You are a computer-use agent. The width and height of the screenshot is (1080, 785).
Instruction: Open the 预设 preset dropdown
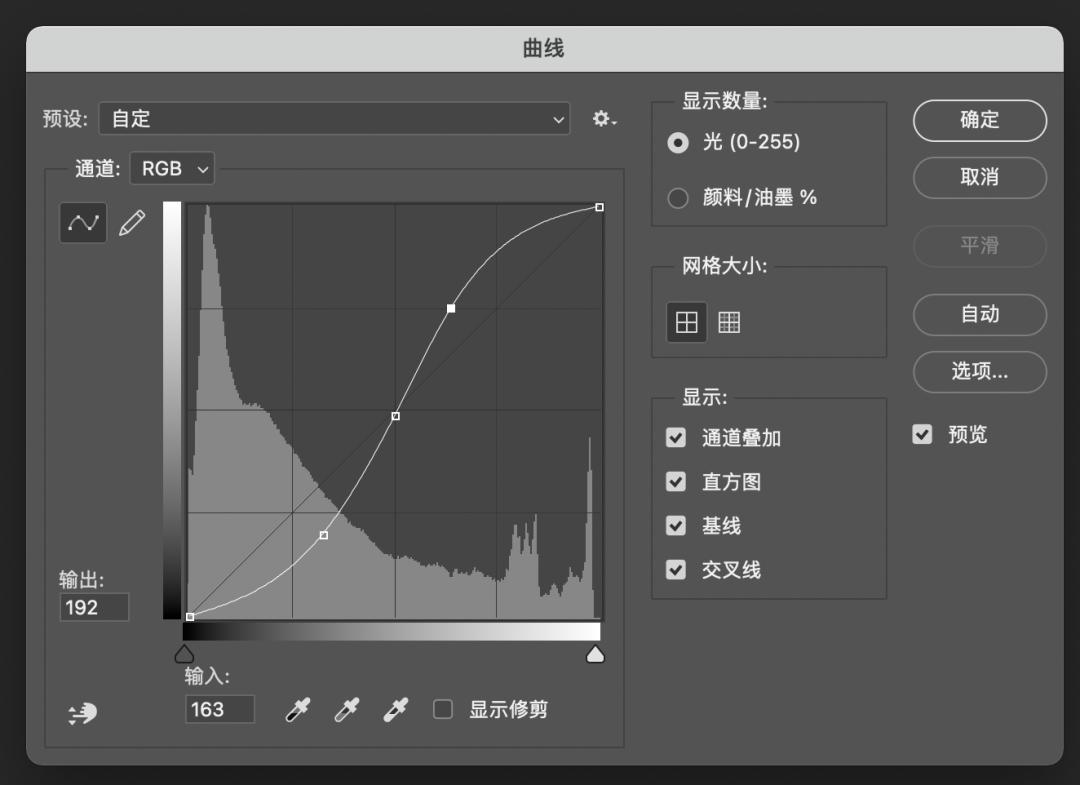tap(335, 119)
